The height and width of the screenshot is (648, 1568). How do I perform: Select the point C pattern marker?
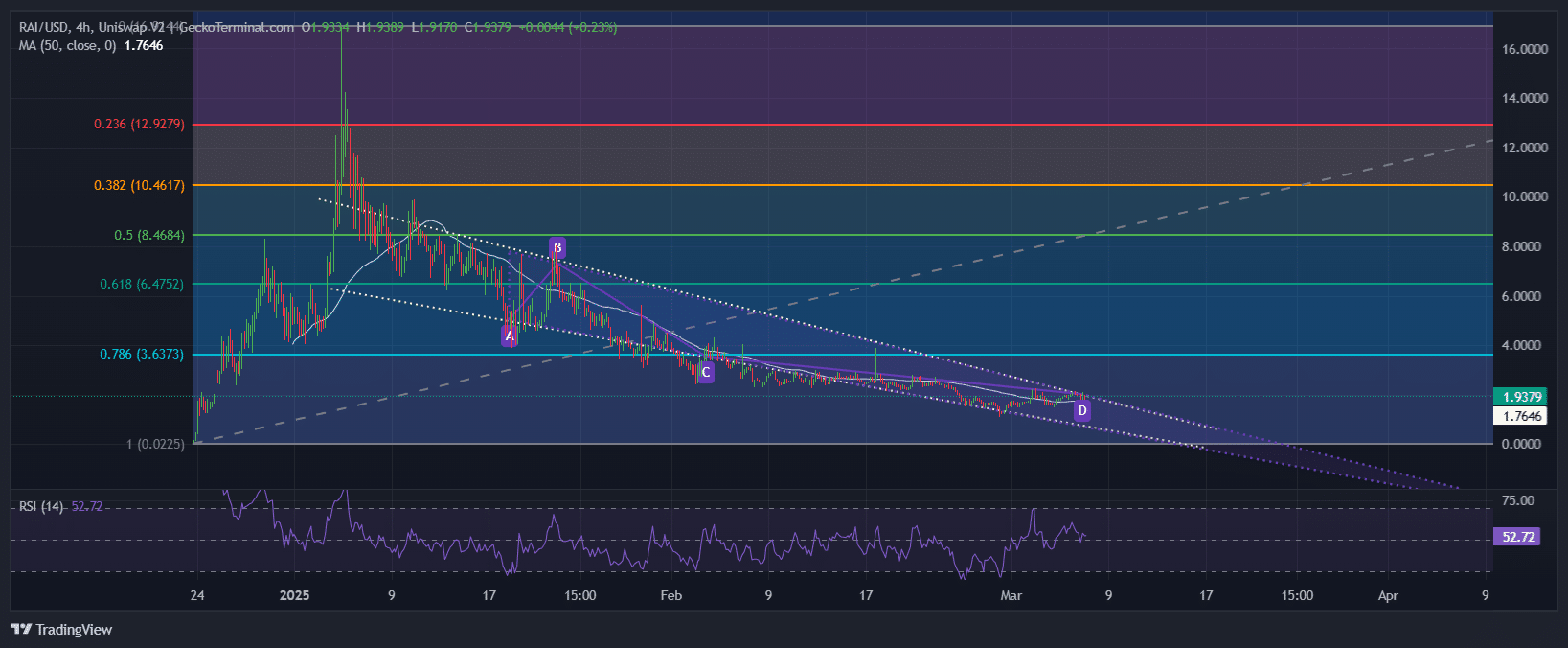[706, 372]
